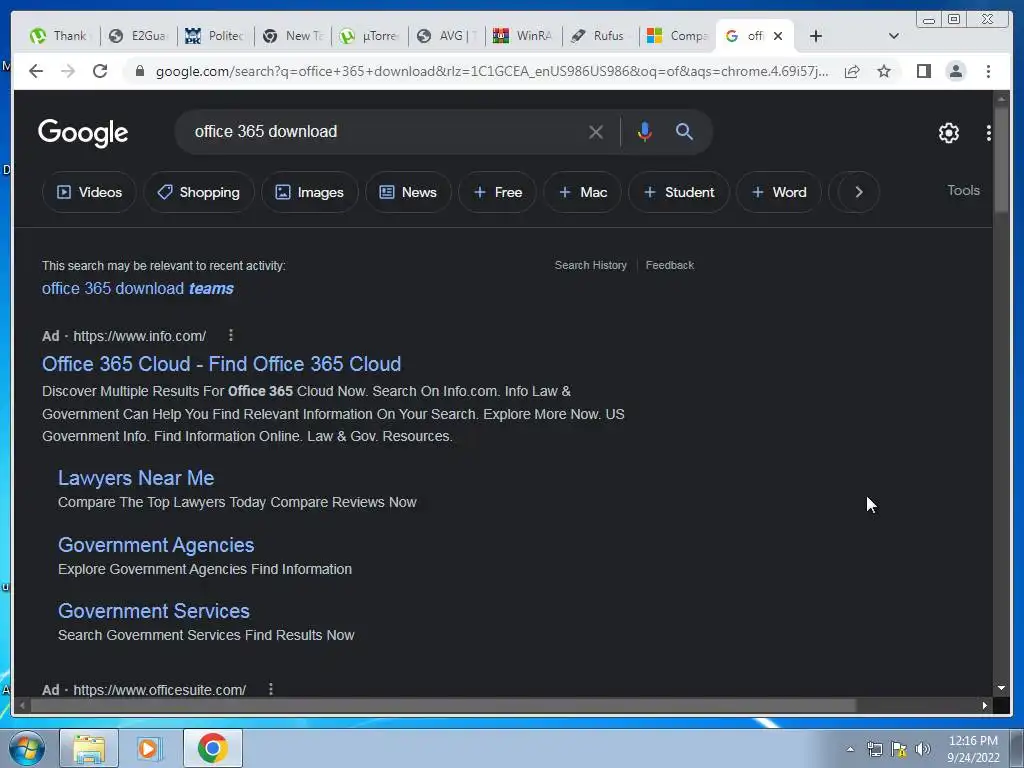Start voice search with the microphone icon
This screenshot has height=768, width=1024.
[x=645, y=132]
